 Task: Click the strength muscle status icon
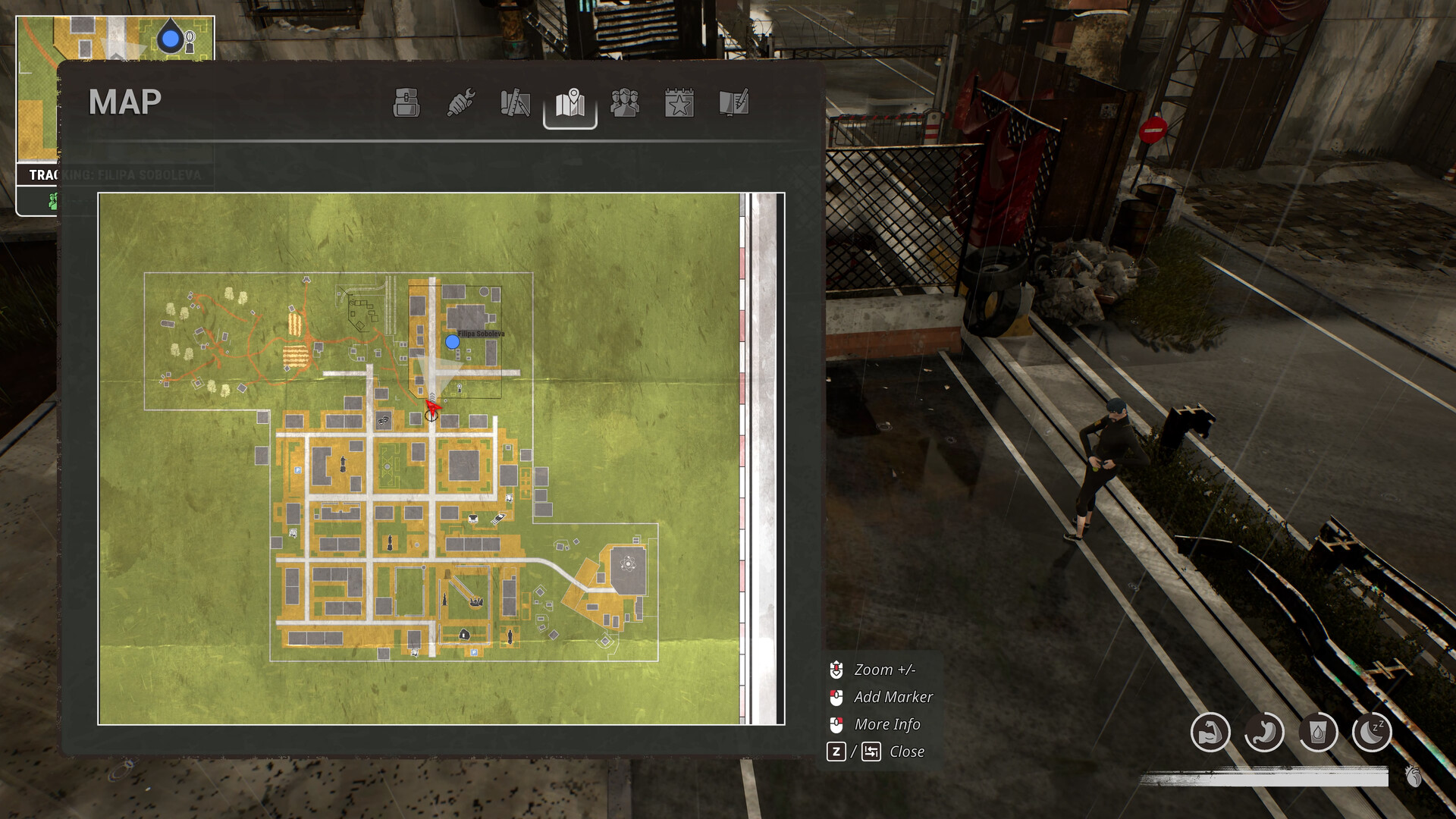pyautogui.click(x=1210, y=733)
